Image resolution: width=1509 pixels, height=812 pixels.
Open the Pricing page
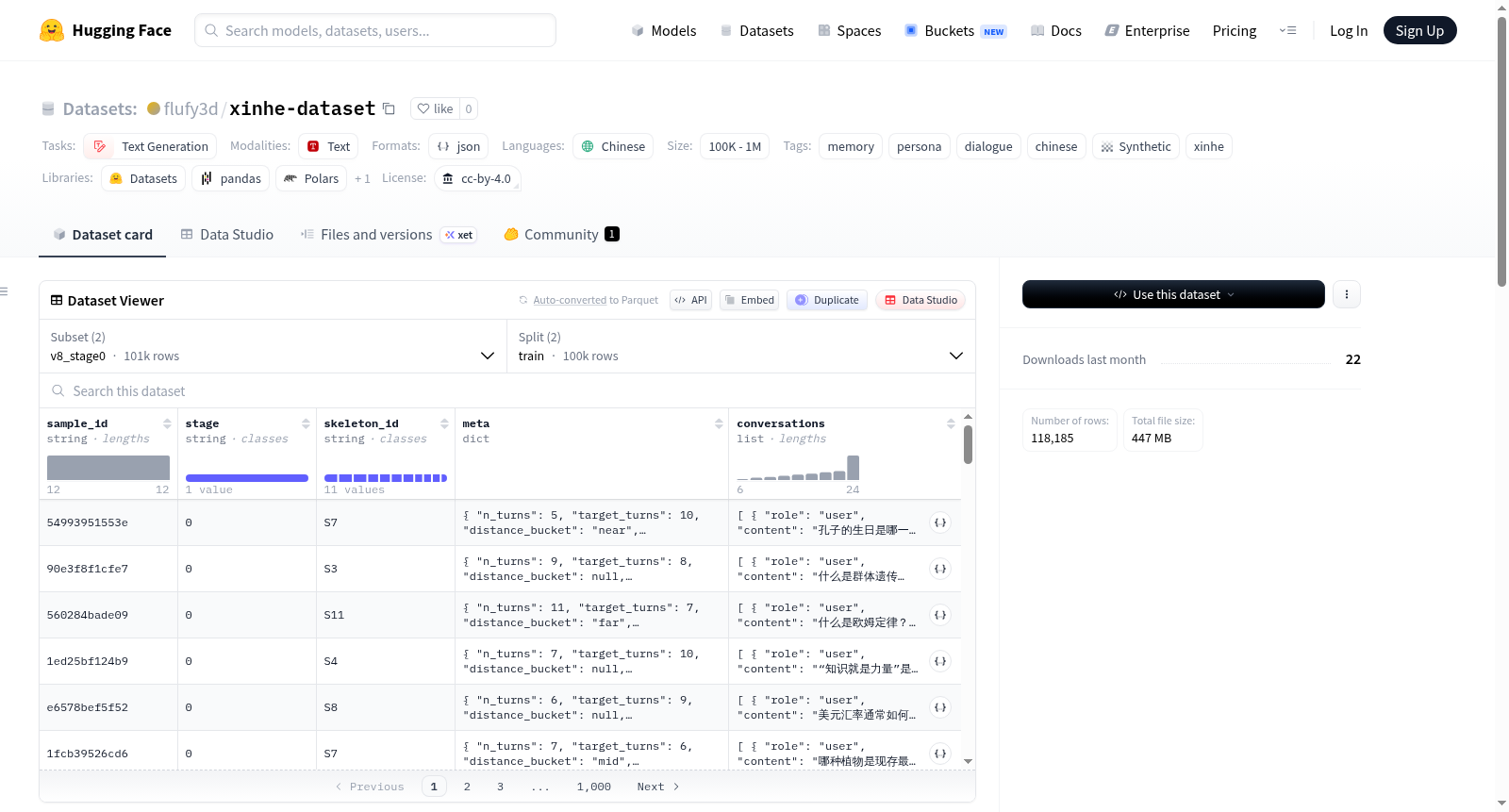point(1235,30)
